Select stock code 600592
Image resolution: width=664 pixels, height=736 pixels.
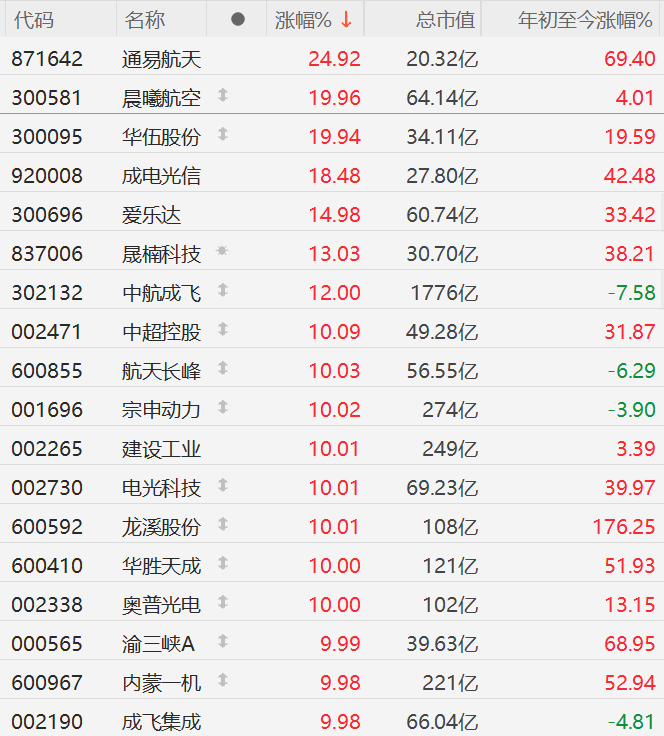pyautogui.click(x=47, y=527)
